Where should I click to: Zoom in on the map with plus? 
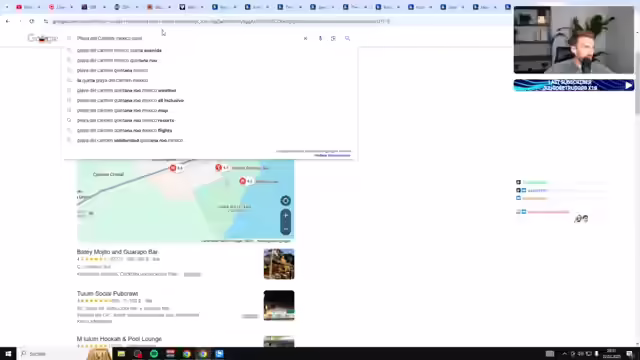[x=286, y=216]
